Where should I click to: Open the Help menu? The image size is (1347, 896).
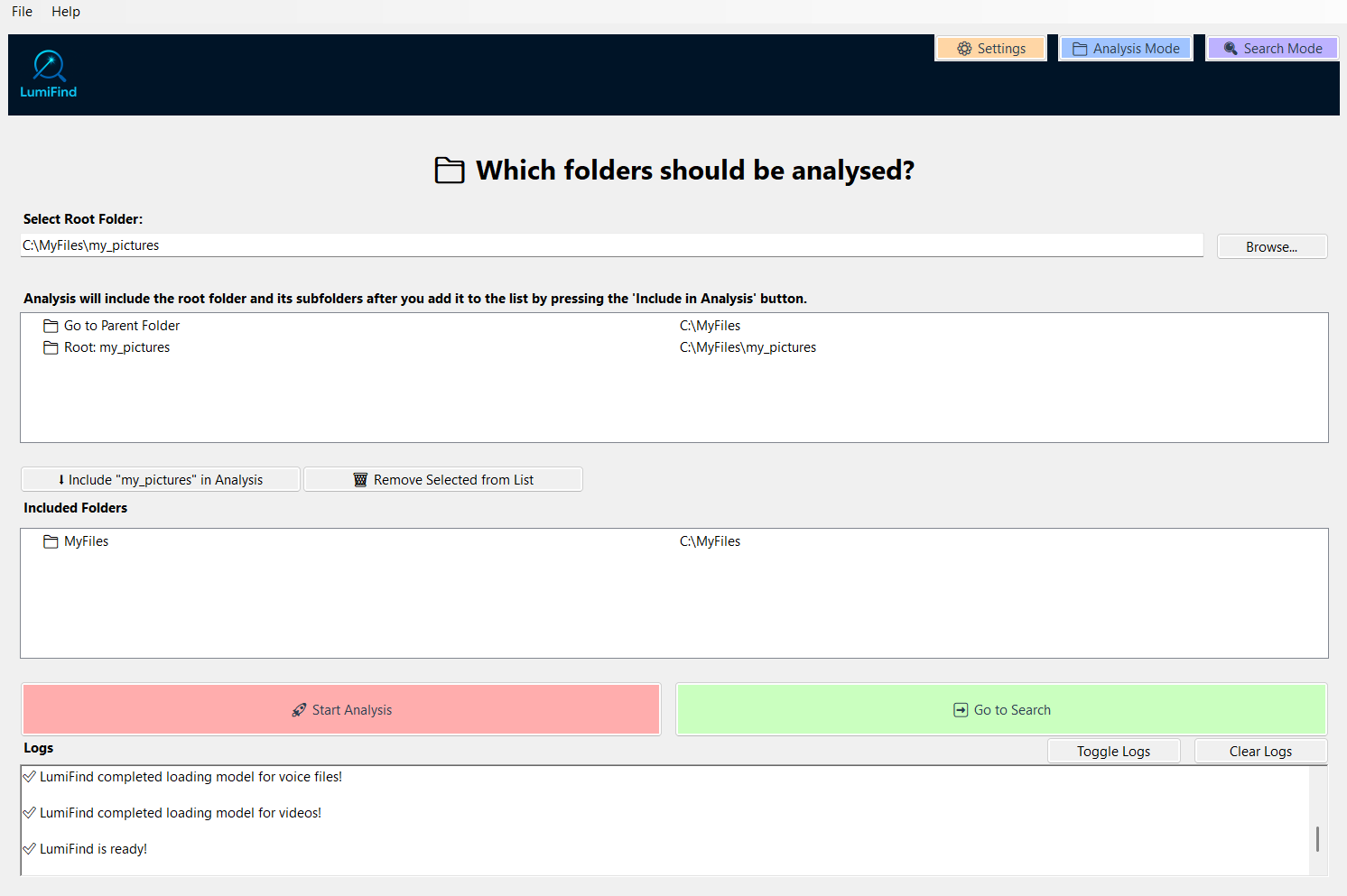pos(66,12)
